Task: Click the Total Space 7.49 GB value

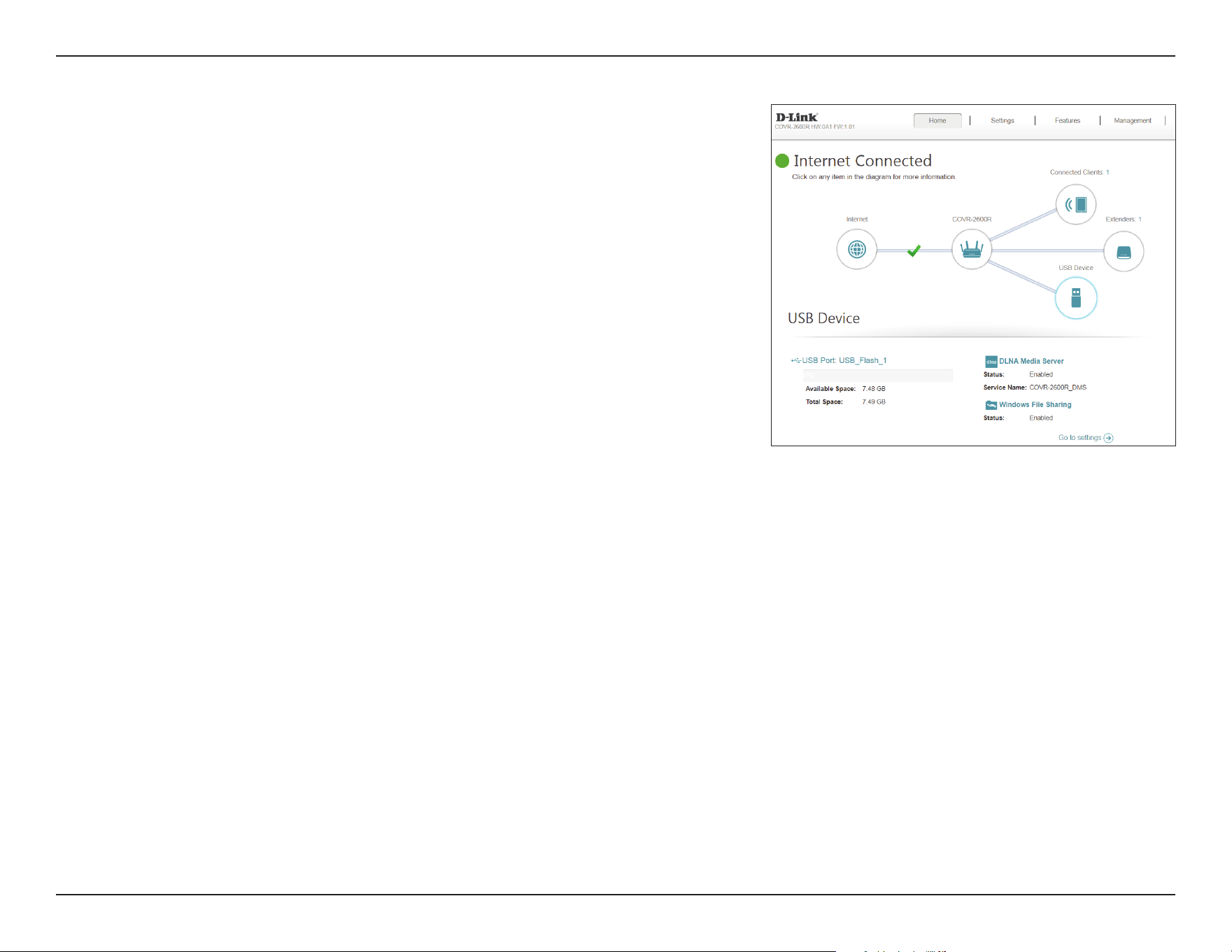Action: tap(874, 402)
